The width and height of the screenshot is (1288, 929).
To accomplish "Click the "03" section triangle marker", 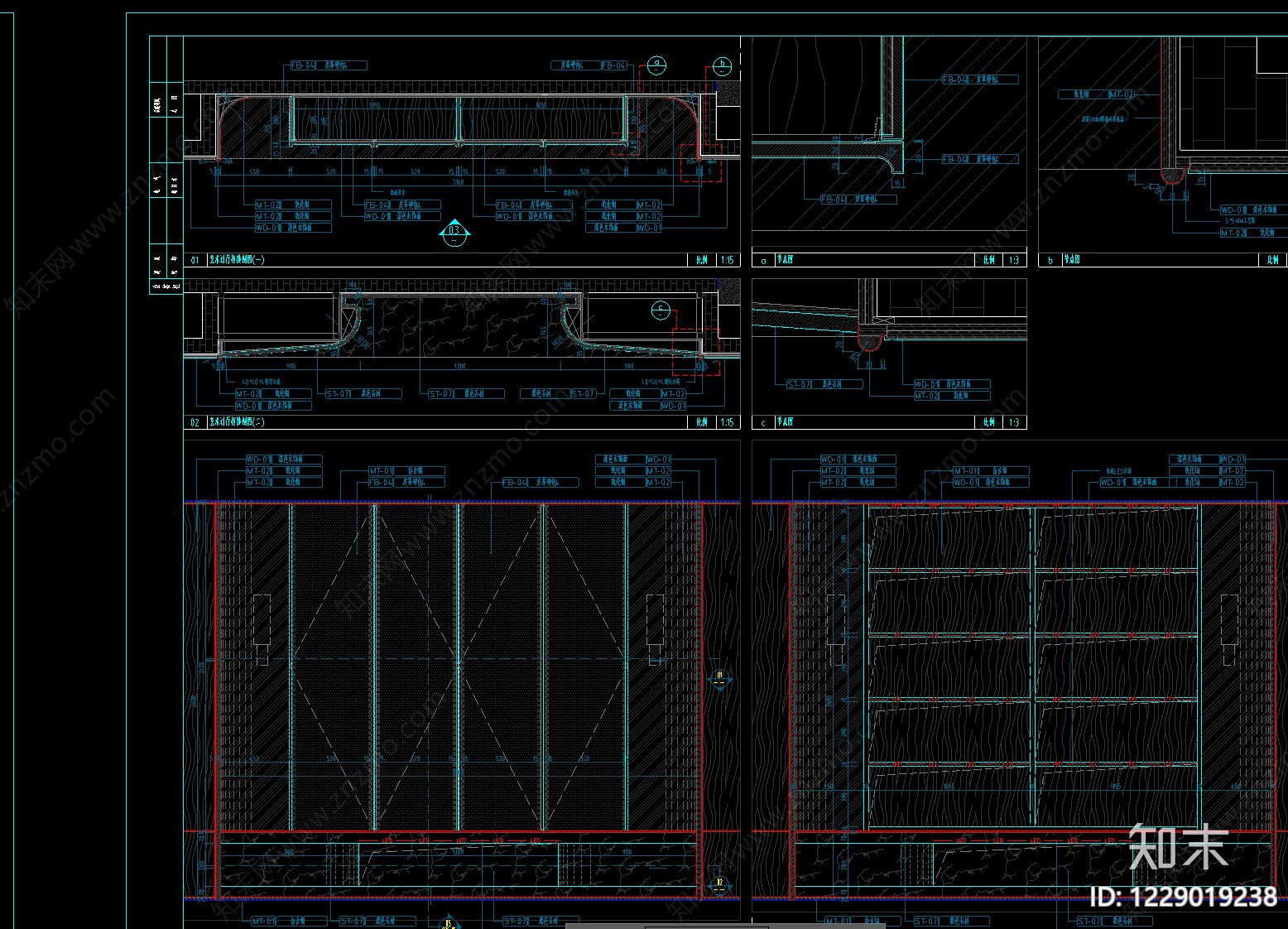I will (454, 233).
